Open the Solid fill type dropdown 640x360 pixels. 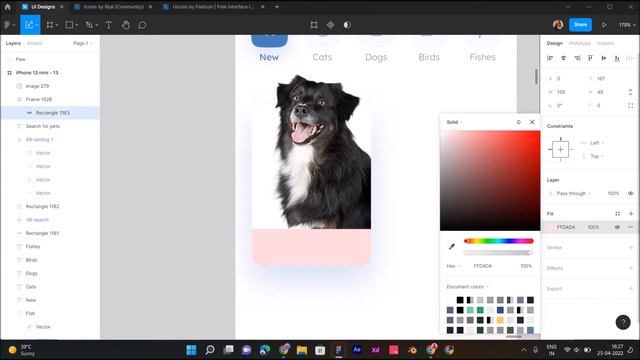coord(454,122)
